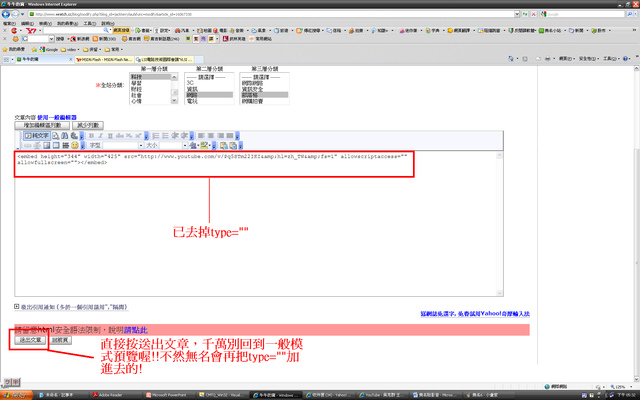
Task: Click the add editor rows (增加編輯器列數) button
Action: 42,125
